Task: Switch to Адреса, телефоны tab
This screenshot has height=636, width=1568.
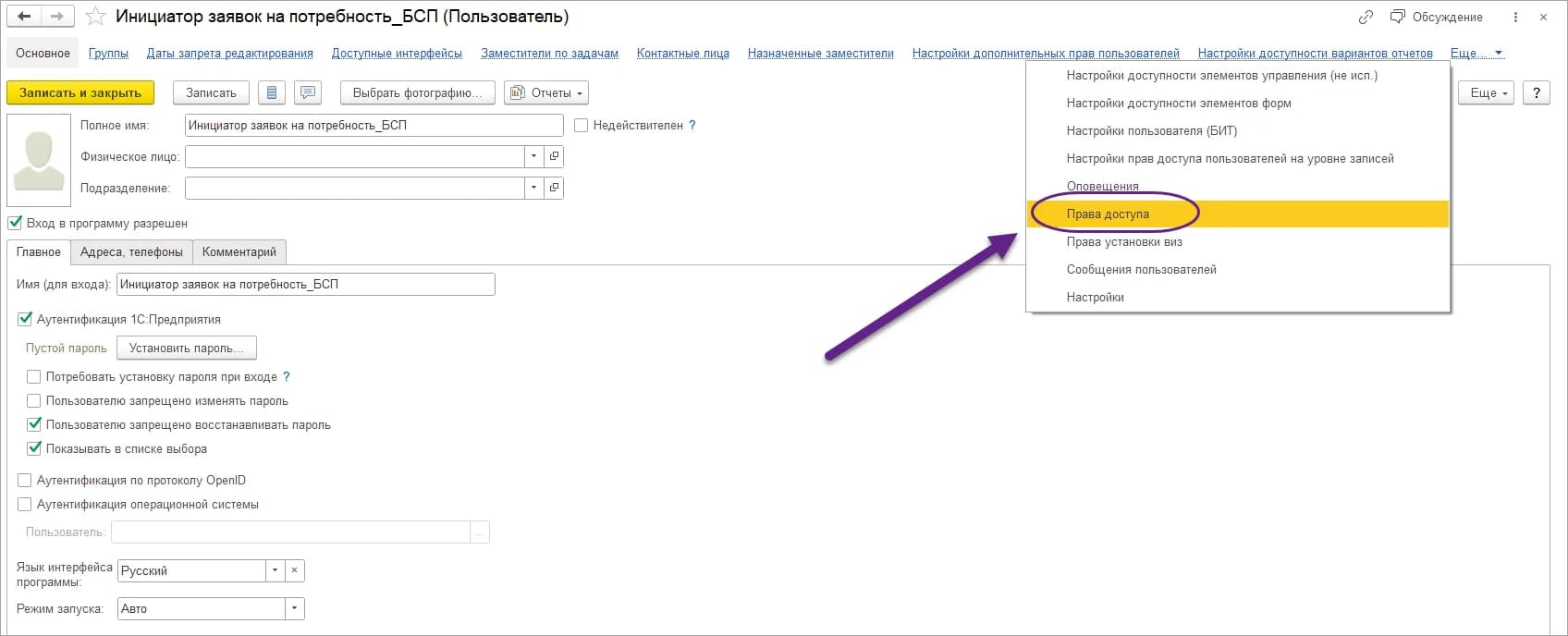Action: coord(131,251)
